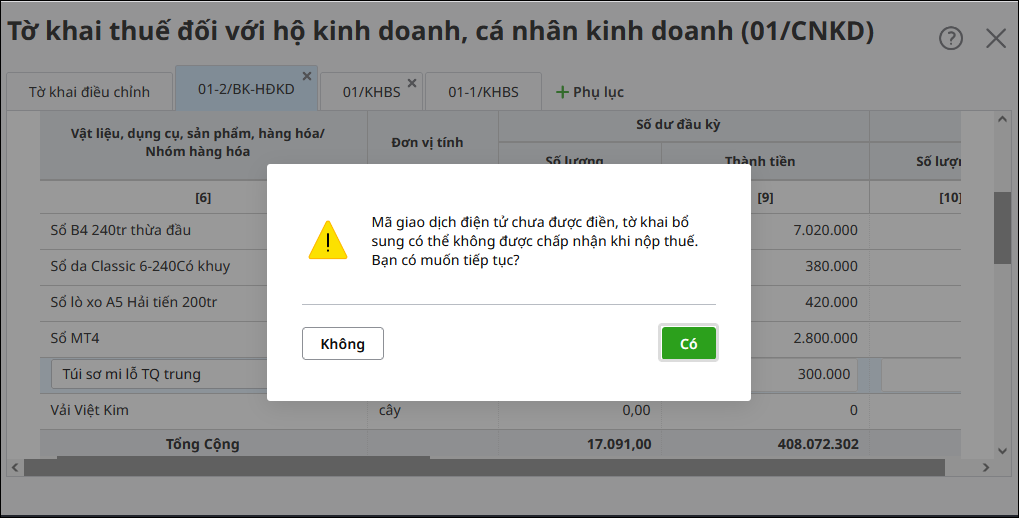This screenshot has width=1019, height=518.
Task: Select the 01-2/BK-HĐKD tab
Action: (245, 90)
